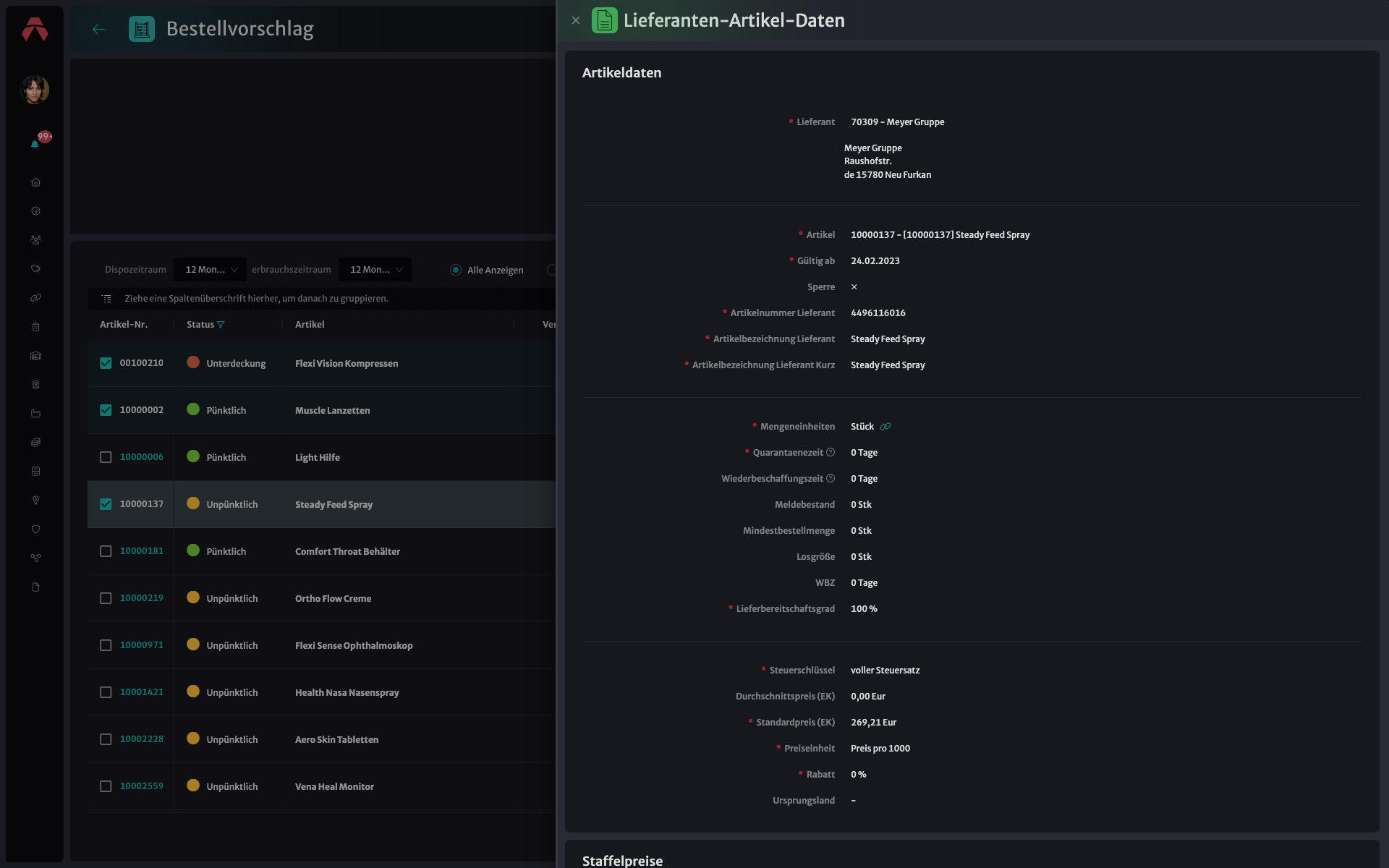The image size is (1389, 868).
Task: Open the award ribbon icon in sidebar
Action: pyautogui.click(x=35, y=385)
